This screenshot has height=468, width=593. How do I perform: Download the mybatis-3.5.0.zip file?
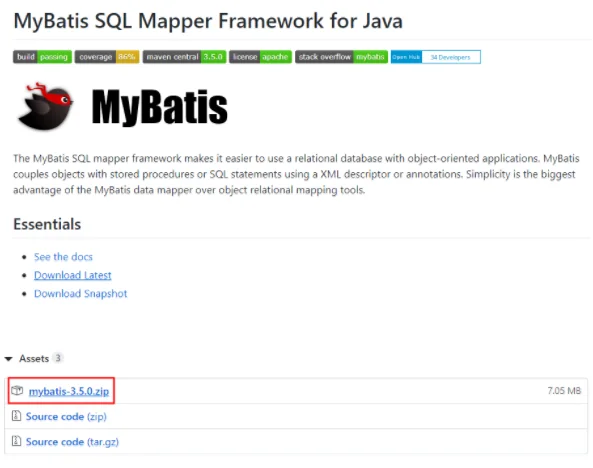(69, 391)
